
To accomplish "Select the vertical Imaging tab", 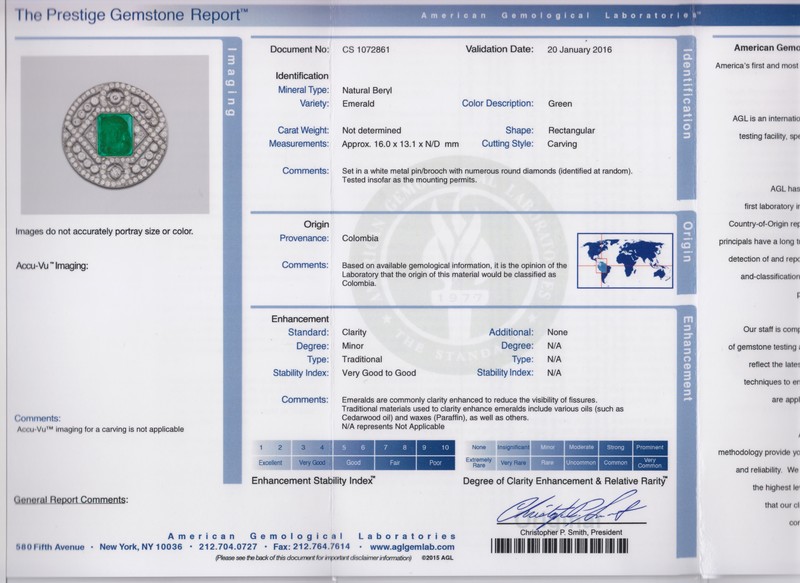I will tap(232, 84).
